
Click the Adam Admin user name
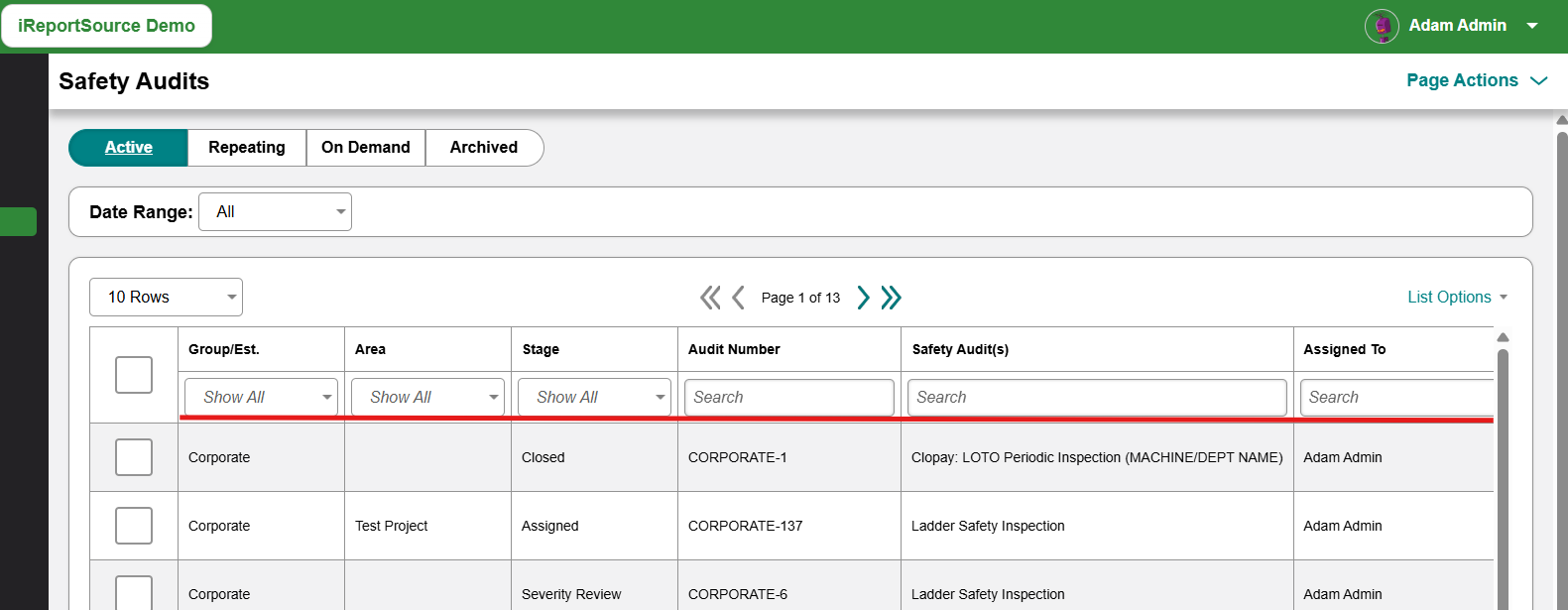coord(1457,26)
